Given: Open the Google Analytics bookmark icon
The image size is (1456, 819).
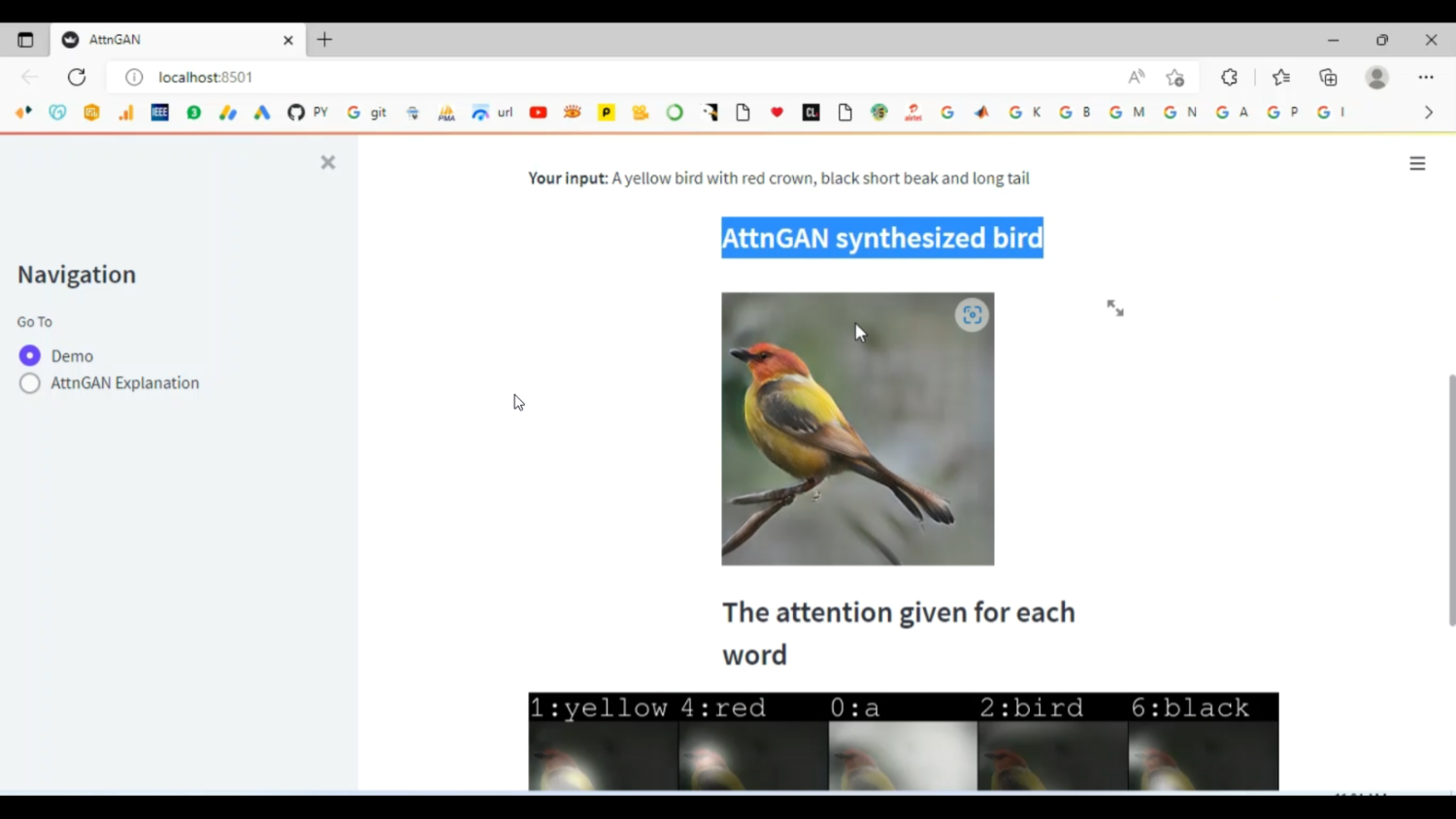Looking at the screenshot, I should click(125, 112).
